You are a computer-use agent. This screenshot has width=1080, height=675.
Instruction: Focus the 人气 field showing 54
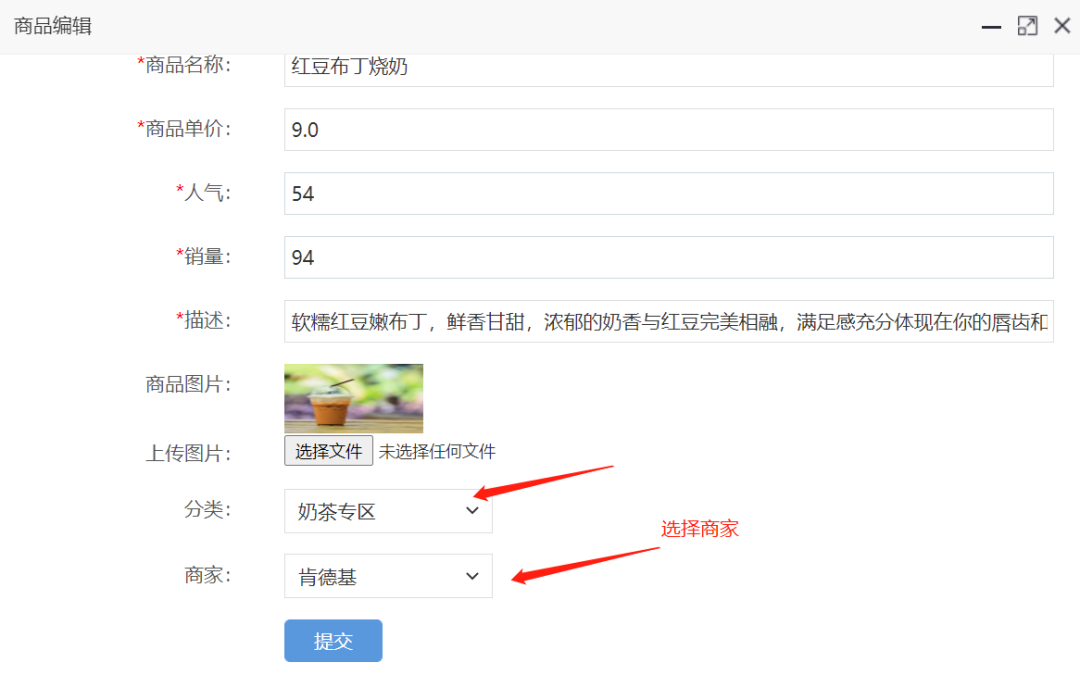click(x=668, y=194)
